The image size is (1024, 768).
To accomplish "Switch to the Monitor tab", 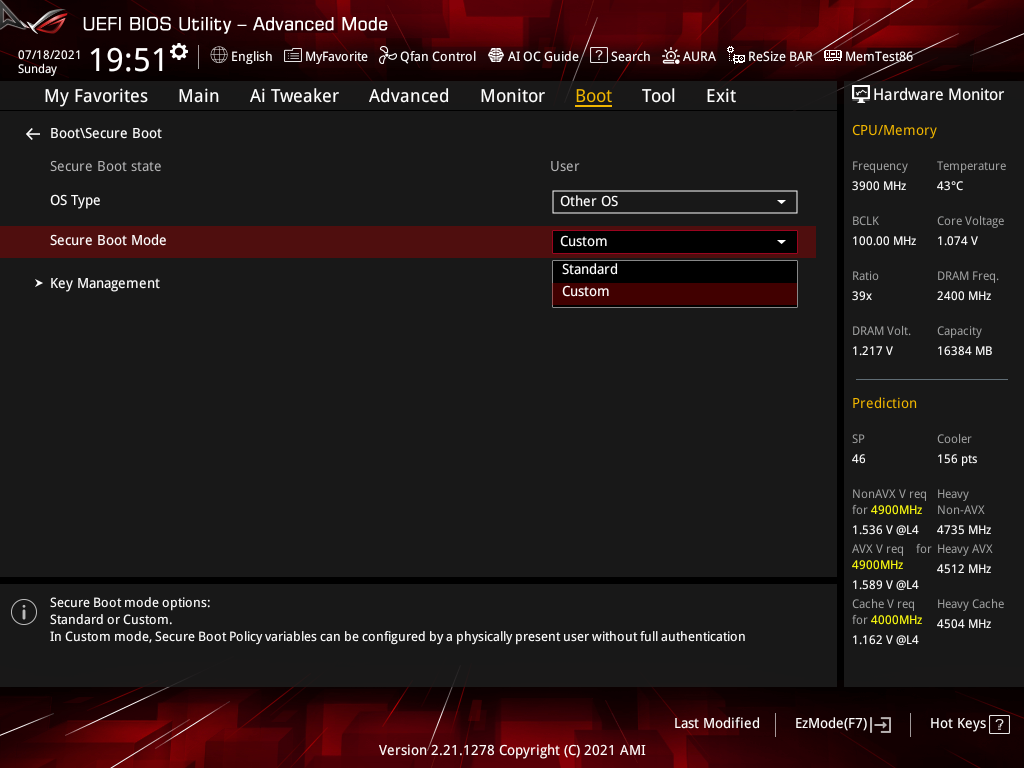I will click(512, 95).
